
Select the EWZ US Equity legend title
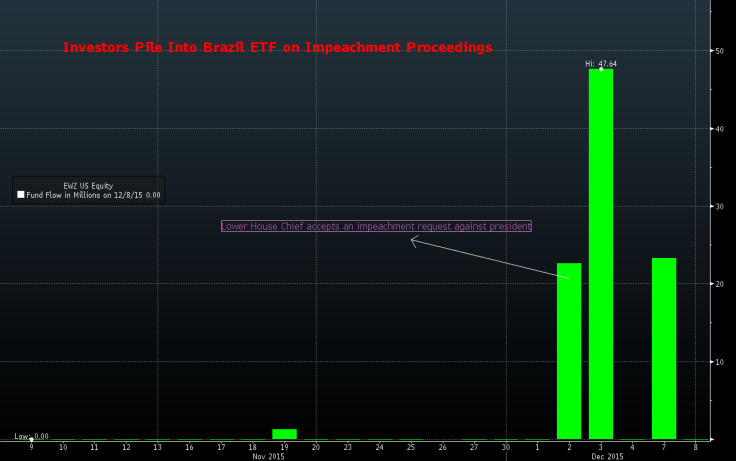click(x=88, y=185)
